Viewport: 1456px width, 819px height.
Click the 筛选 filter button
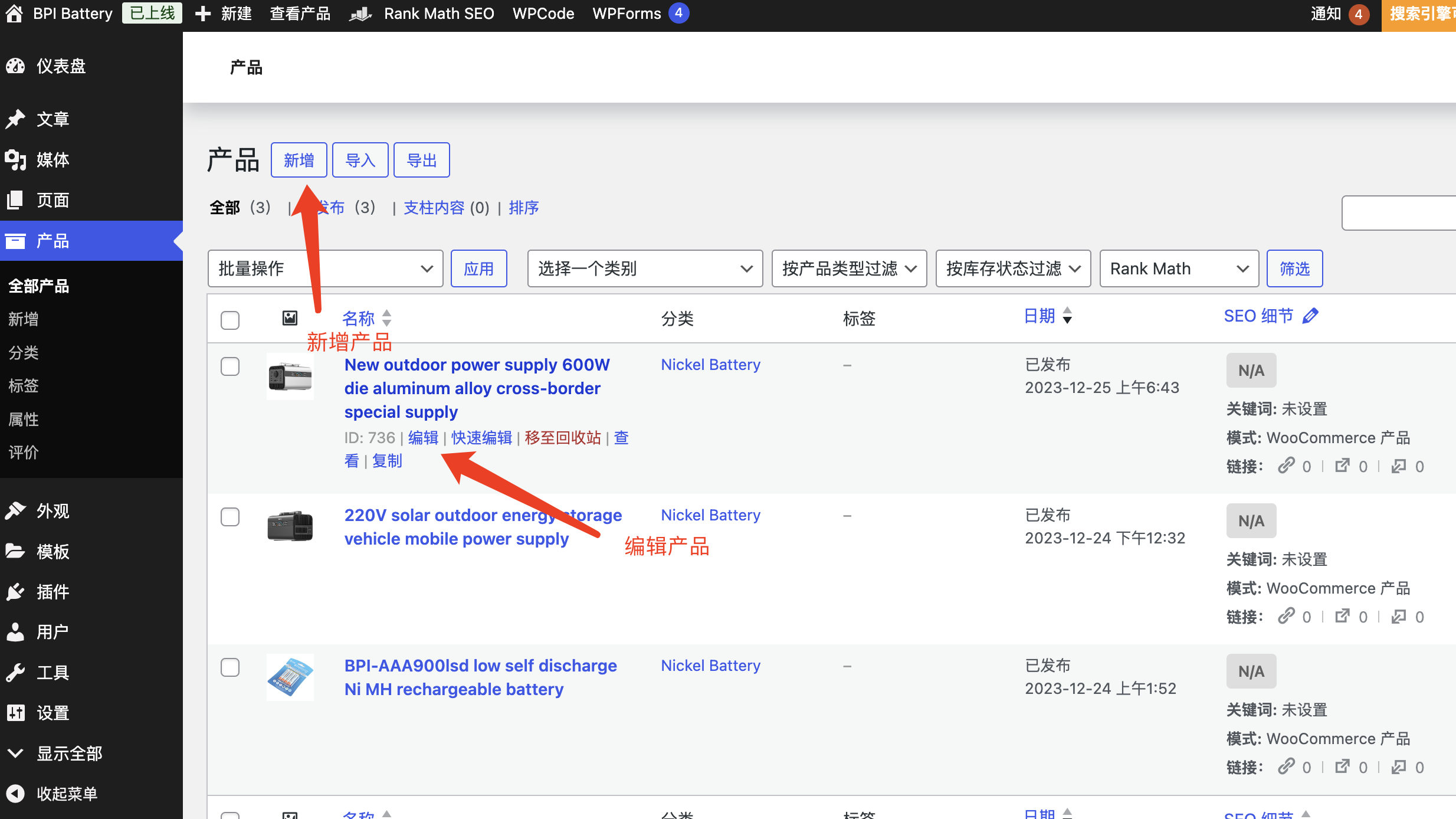1295,268
